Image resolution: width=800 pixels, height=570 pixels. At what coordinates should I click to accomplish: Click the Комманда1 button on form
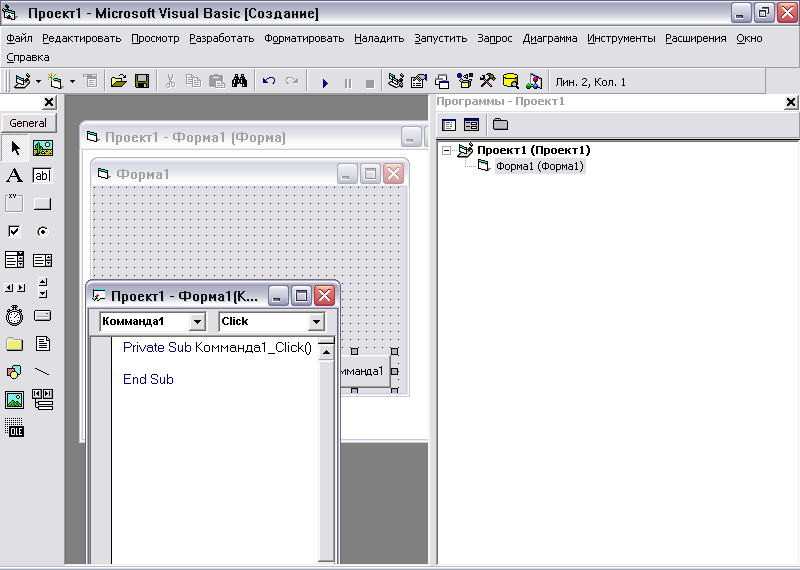[364, 371]
